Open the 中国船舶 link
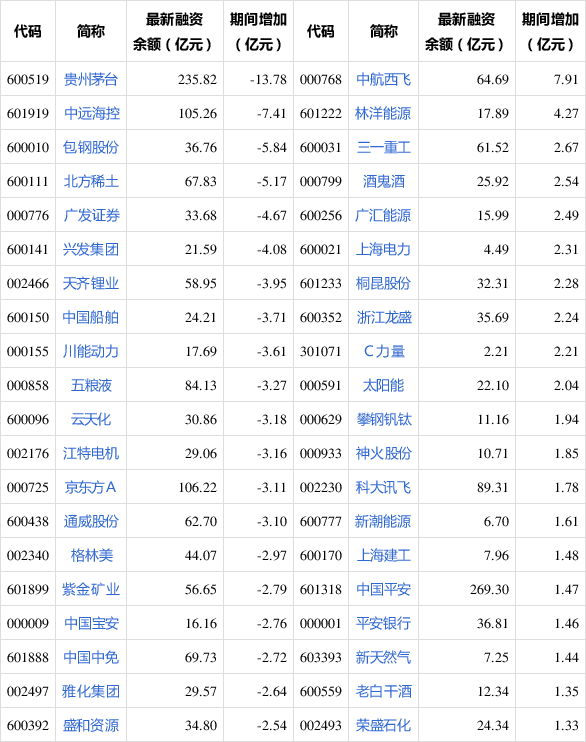 point(91,317)
